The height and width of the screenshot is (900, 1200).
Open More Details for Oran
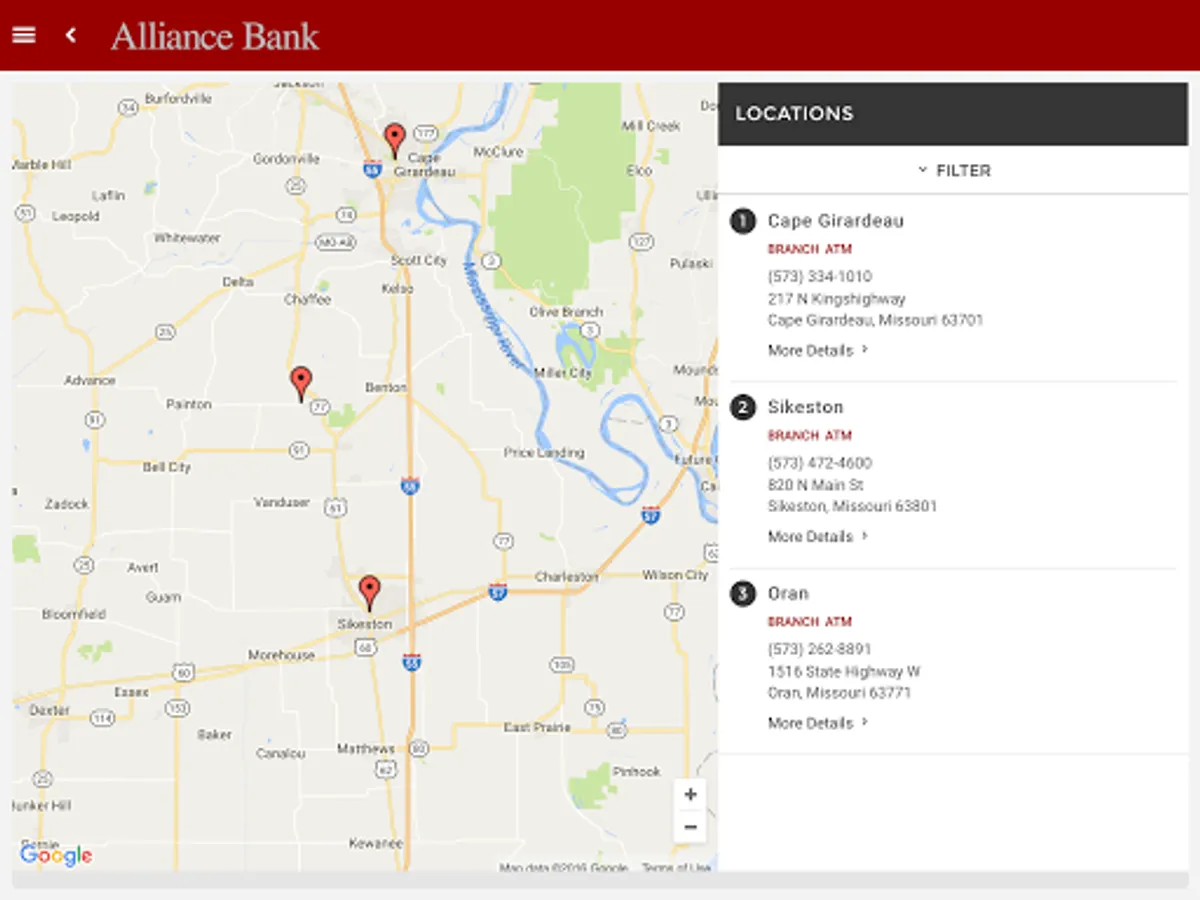click(810, 722)
